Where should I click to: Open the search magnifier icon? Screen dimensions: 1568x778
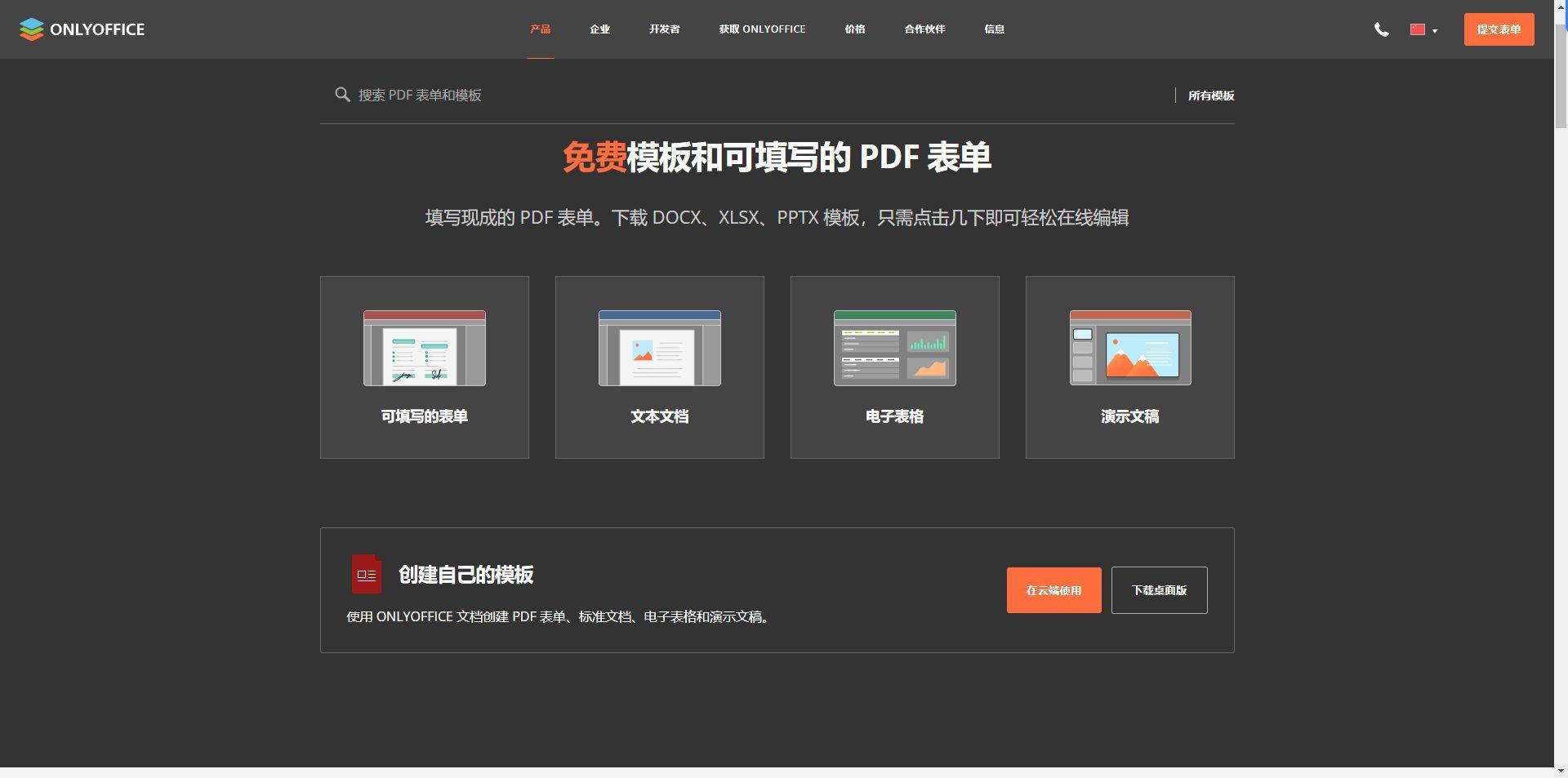342,95
